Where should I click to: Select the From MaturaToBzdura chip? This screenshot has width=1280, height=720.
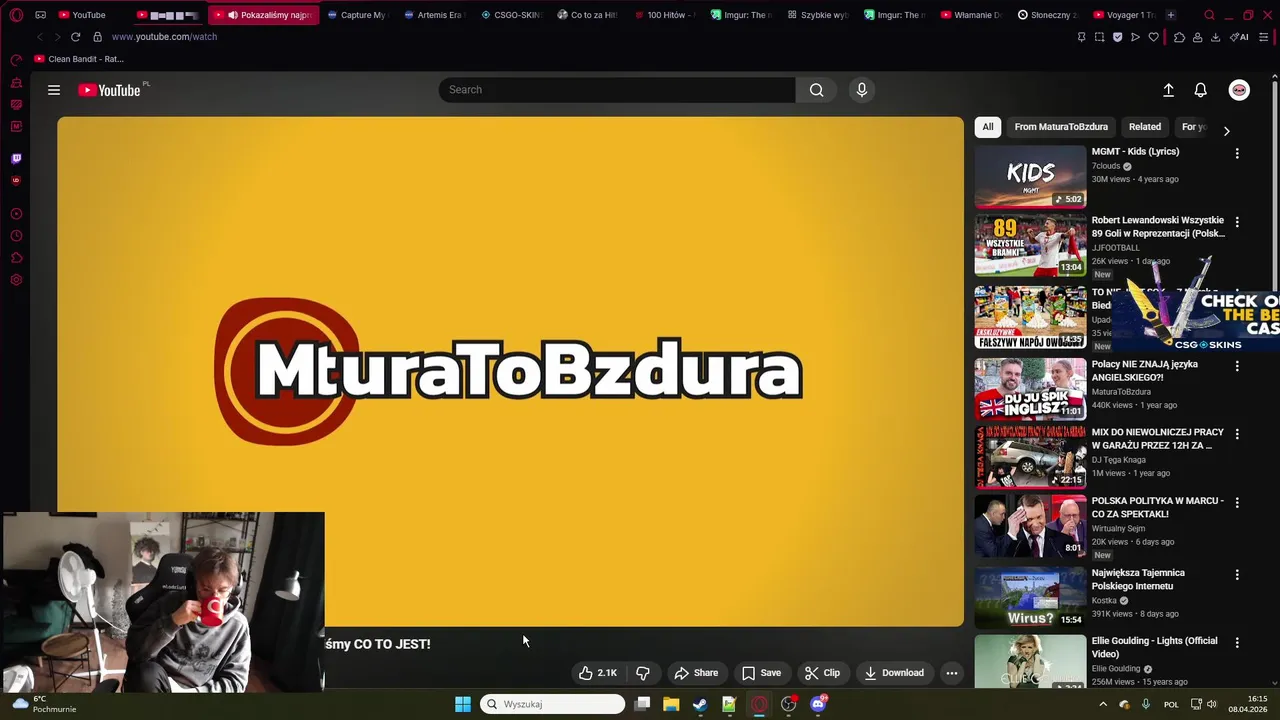click(1061, 127)
